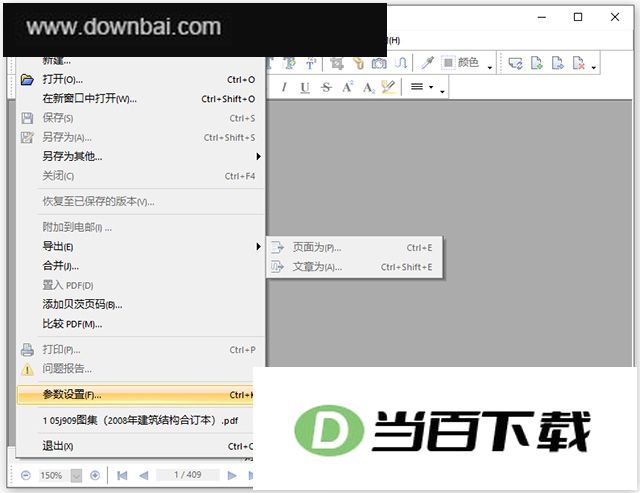Click 合并(J)... menu entry

141,266
